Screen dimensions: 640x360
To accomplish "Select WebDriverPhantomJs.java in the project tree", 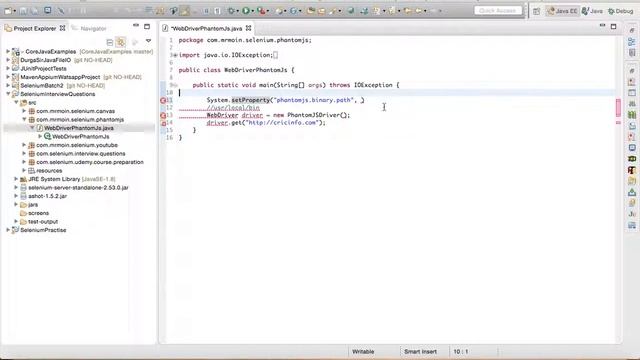I will point(79,128).
